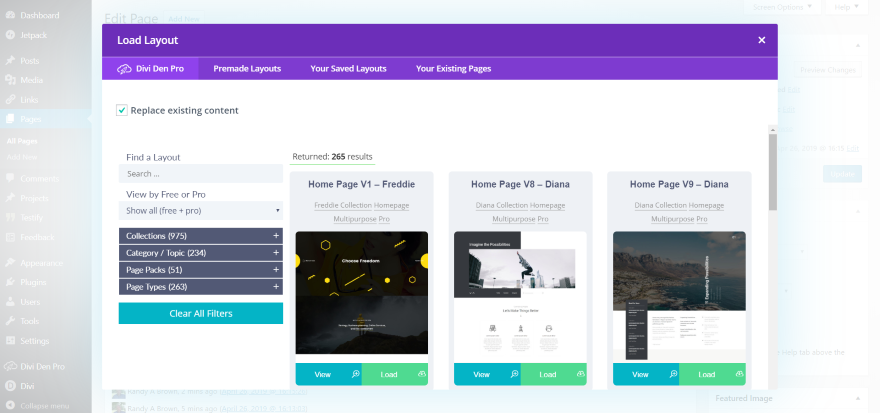The width and height of the screenshot is (880, 413).
Task: Click the Divi Den Pro cloud icon in sidebar
Action: [x=10, y=366]
